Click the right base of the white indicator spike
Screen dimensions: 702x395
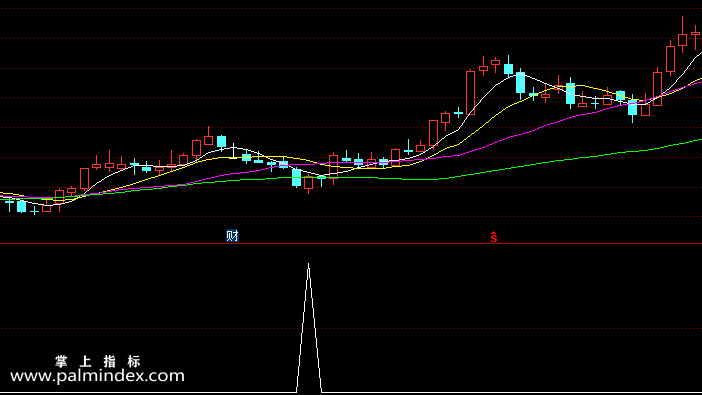(x=321, y=392)
